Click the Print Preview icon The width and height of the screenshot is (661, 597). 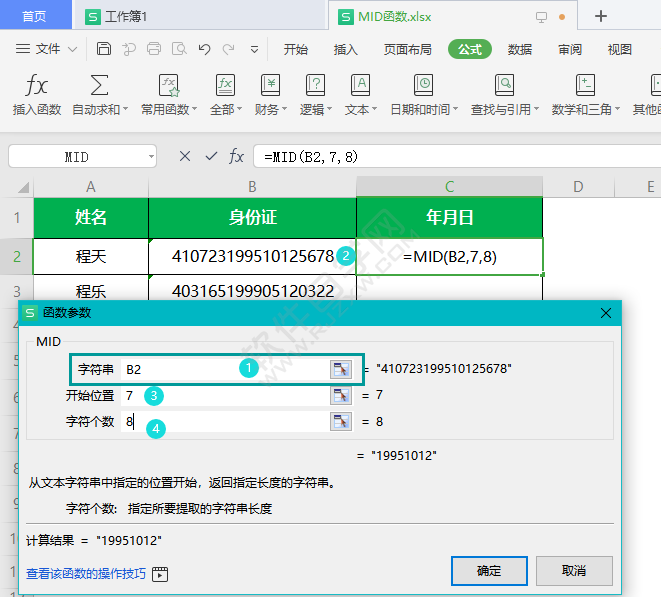coord(179,49)
